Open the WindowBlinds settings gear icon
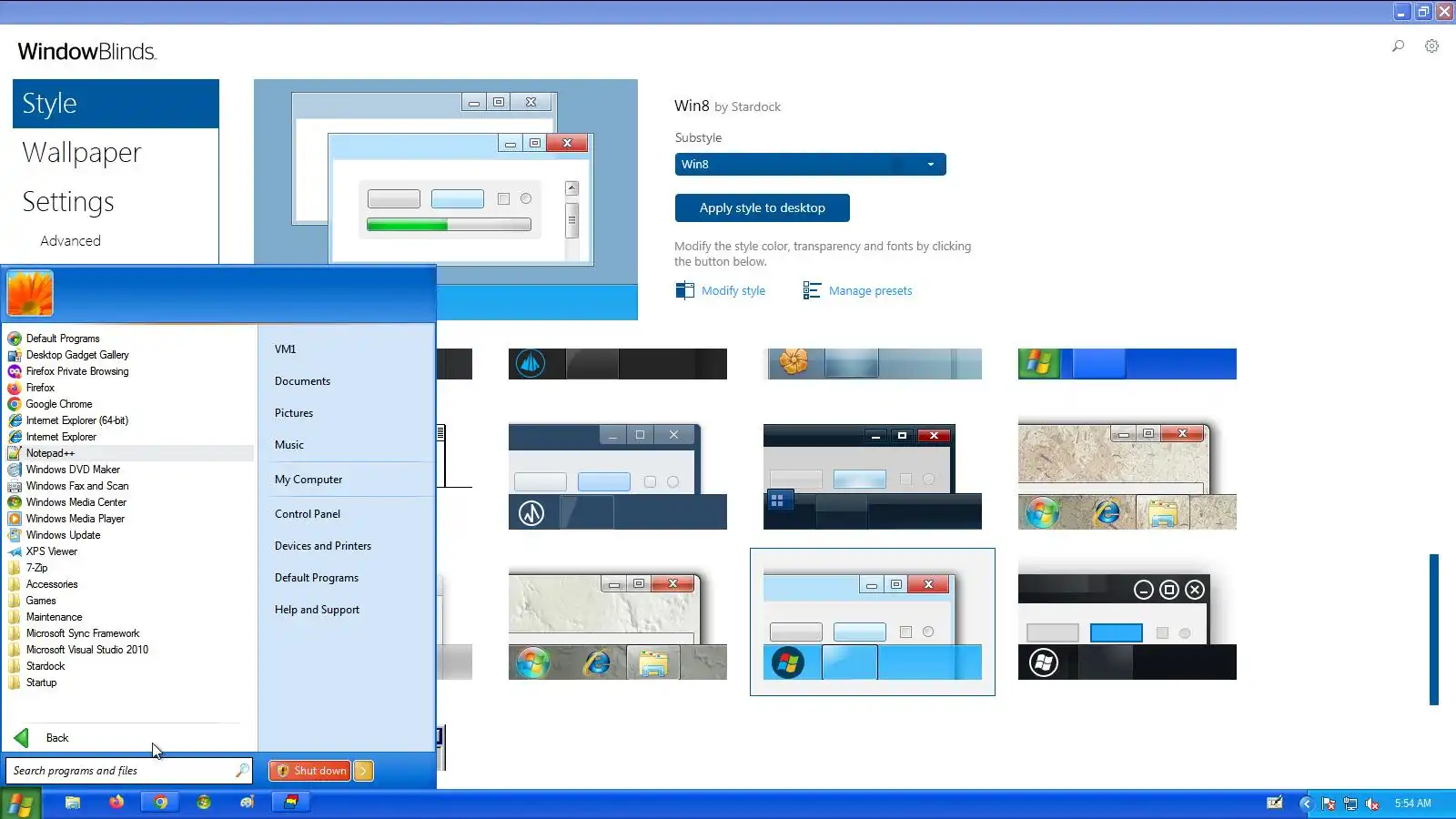Screen dimensions: 1456x819 1431,46
